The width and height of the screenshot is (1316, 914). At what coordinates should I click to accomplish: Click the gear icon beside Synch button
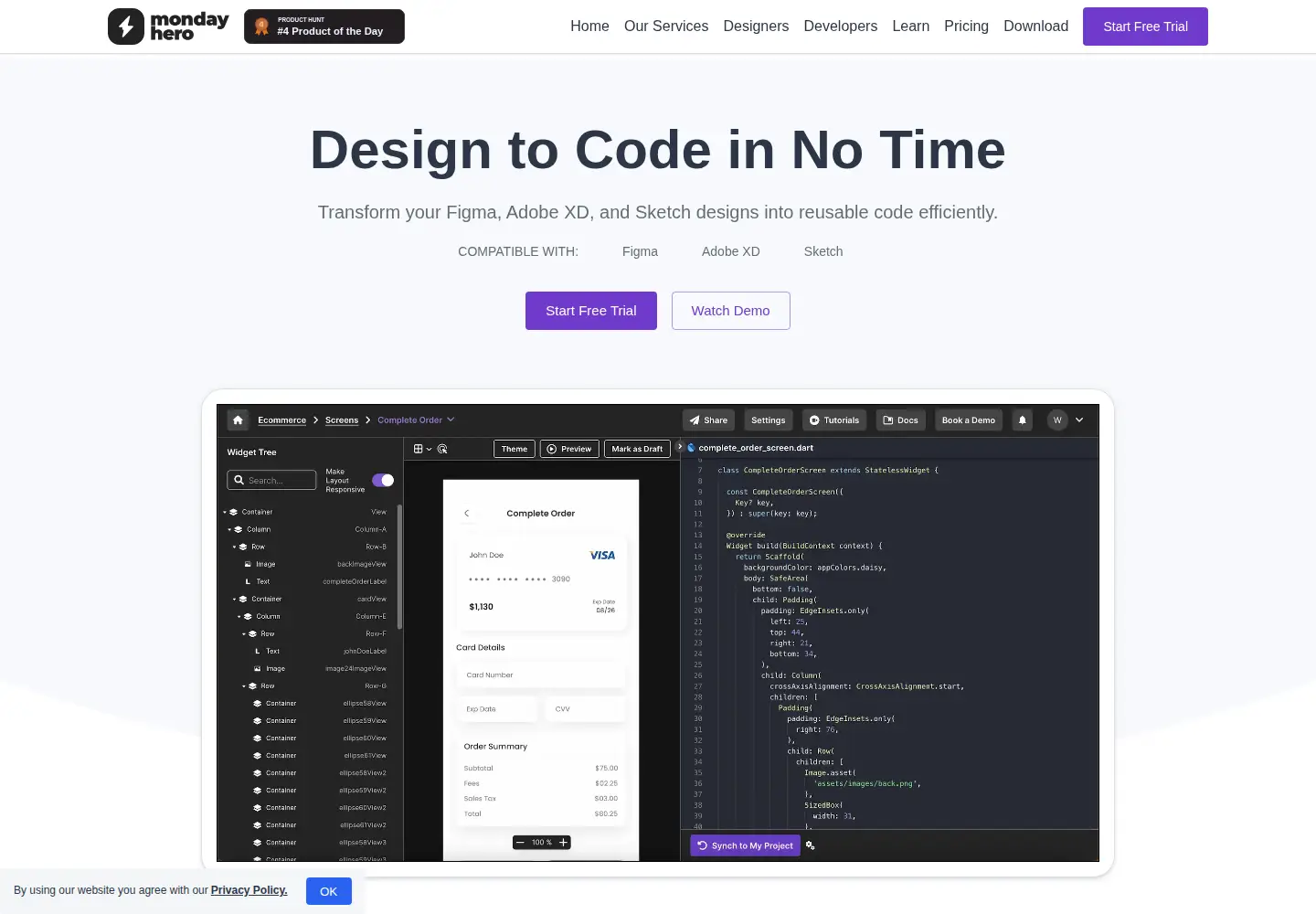click(x=811, y=845)
